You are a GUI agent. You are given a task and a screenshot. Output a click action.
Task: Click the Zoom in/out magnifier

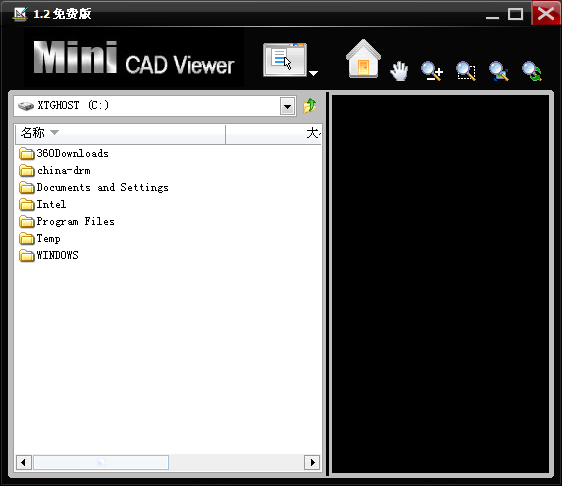click(x=432, y=71)
